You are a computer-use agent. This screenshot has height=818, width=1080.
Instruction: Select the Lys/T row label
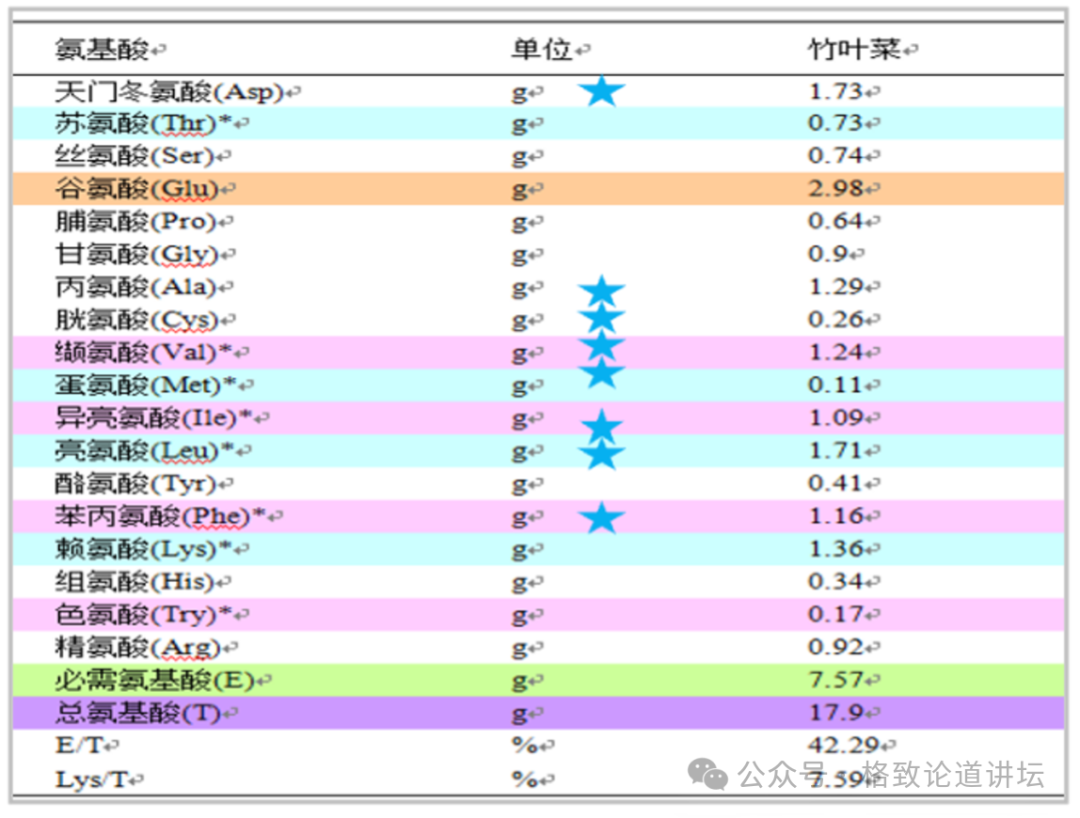91,779
